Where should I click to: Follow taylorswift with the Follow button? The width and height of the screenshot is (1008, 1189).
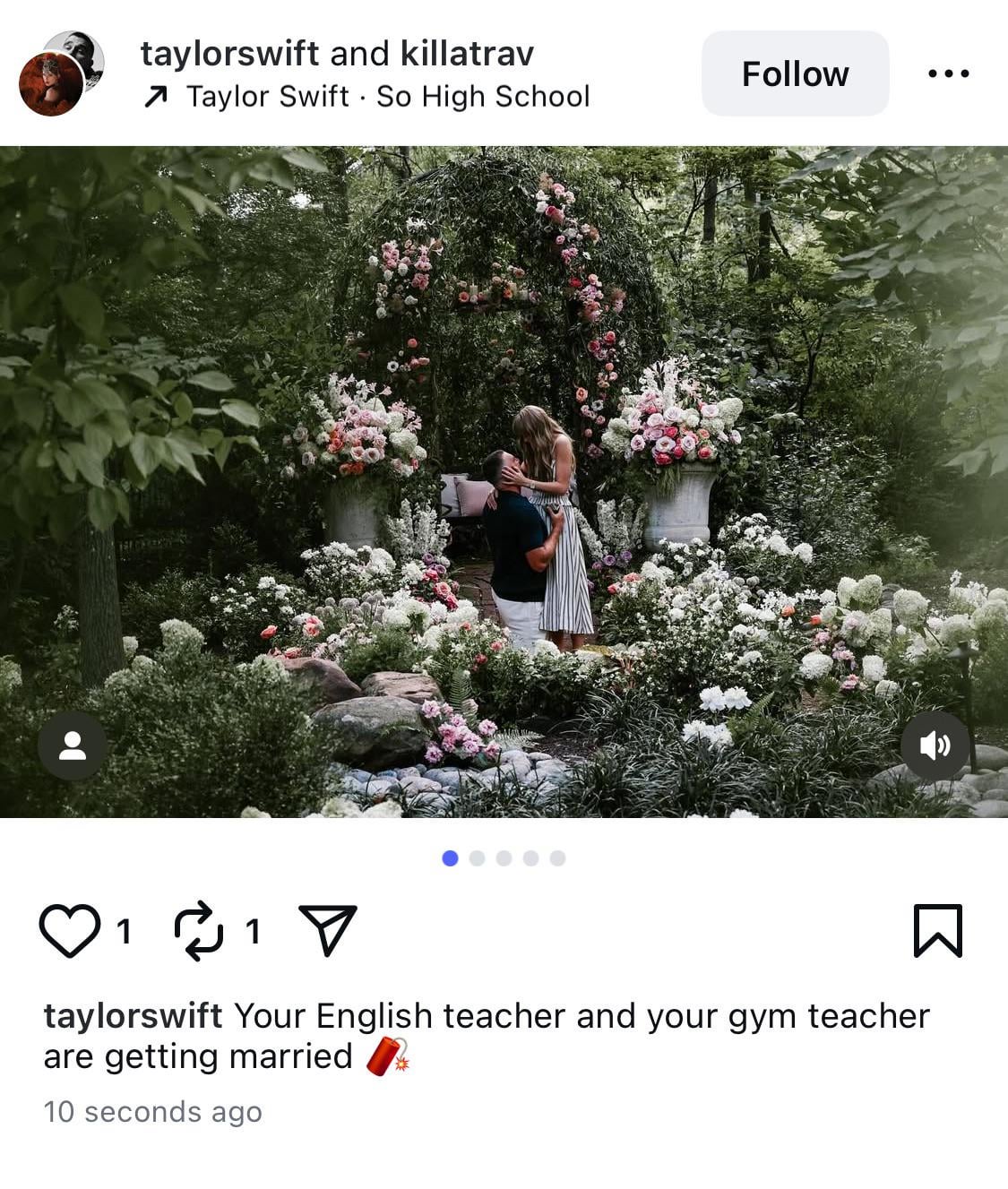click(x=795, y=73)
